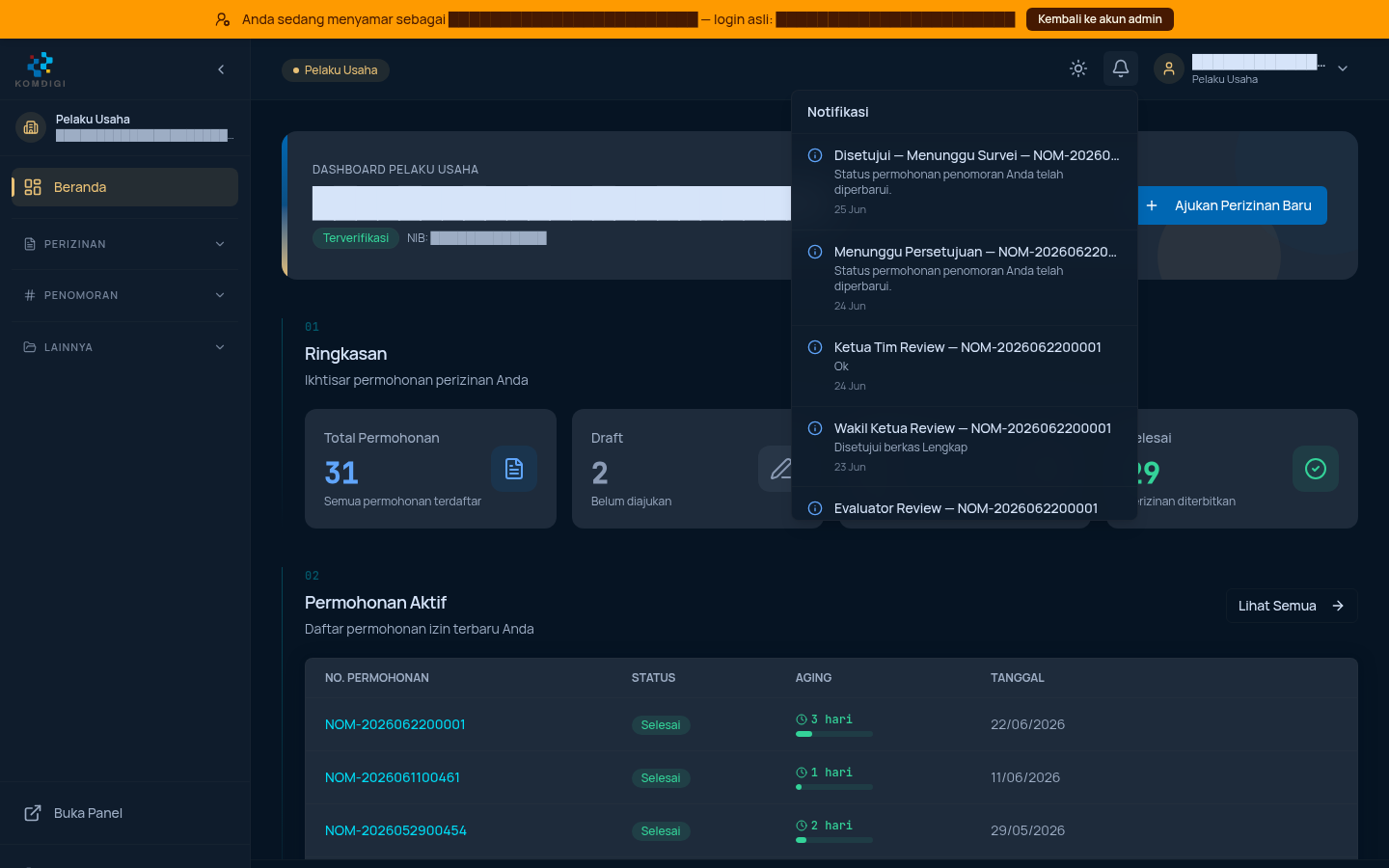Screen dimensions: 1389x868
Task: Click the 3 hari aging progress bar
Action: [834, 734]
